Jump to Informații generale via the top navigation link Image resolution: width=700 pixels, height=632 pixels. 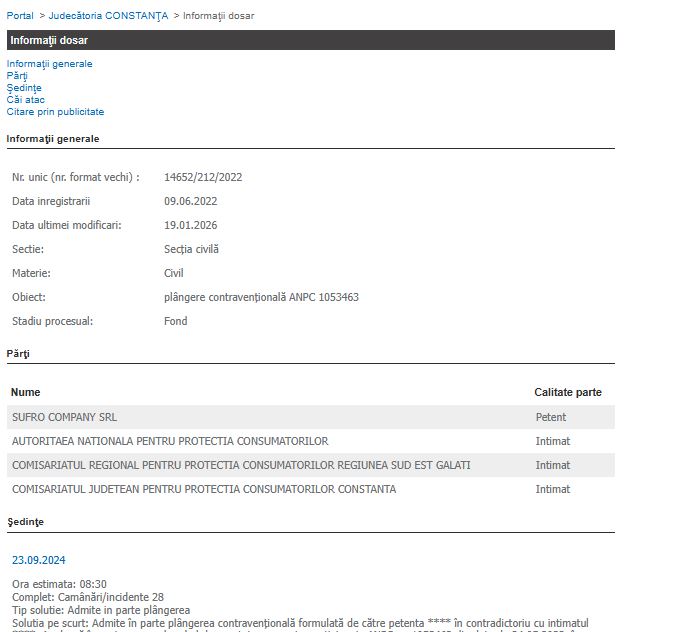pyautogui.click(x=49, y=64)
